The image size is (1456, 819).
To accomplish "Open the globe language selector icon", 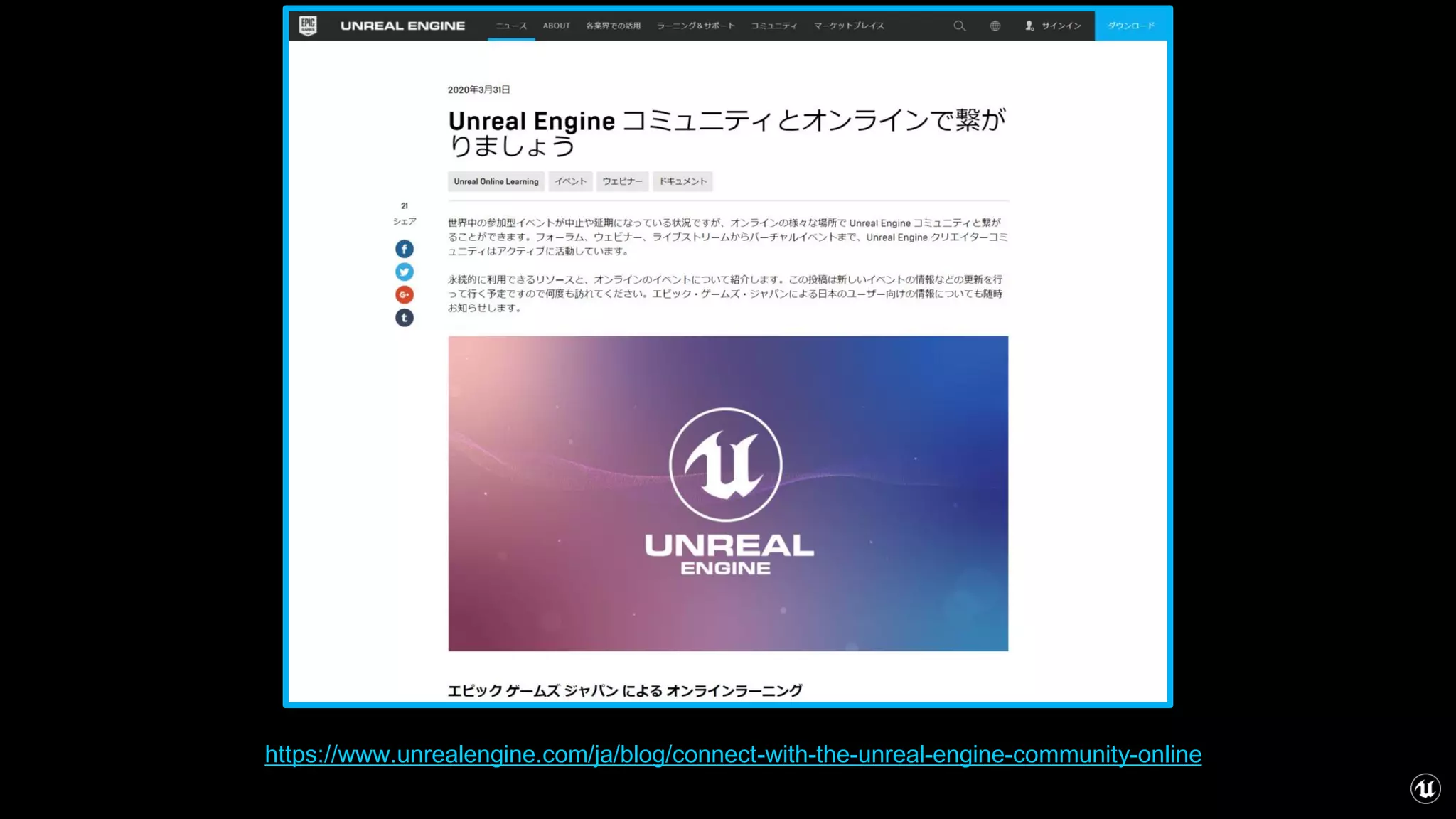I will tap(995, 26).
